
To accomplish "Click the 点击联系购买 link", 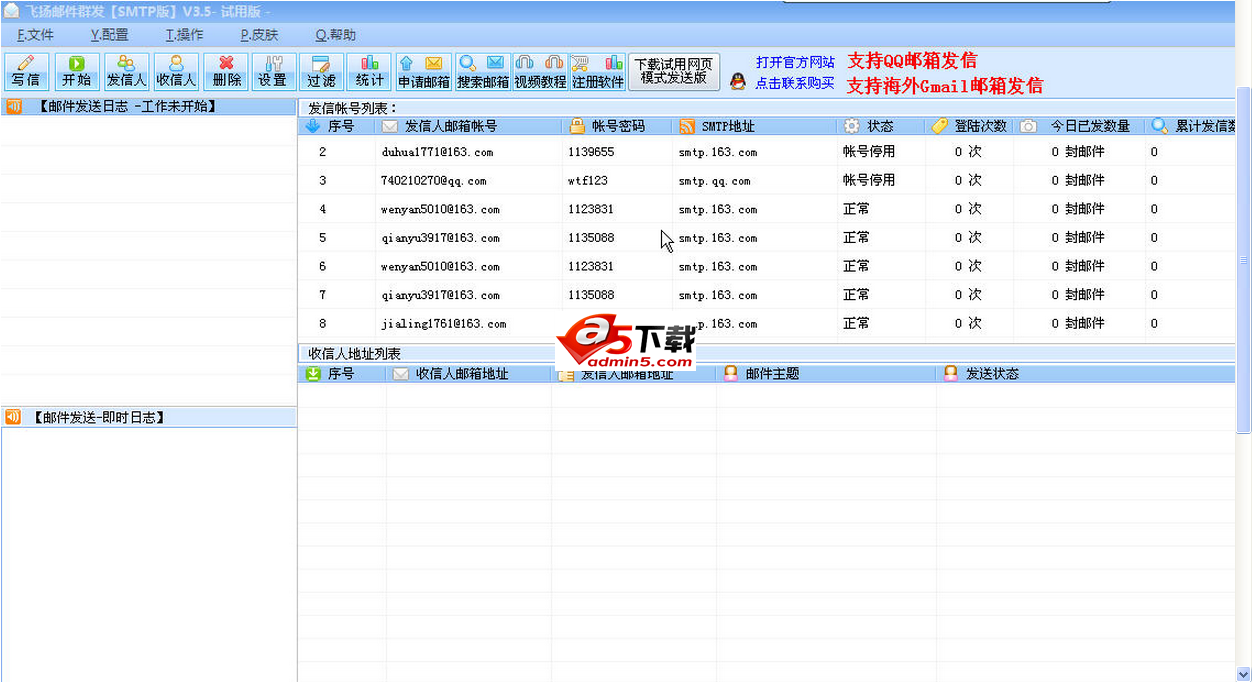I will click(795, 83).
